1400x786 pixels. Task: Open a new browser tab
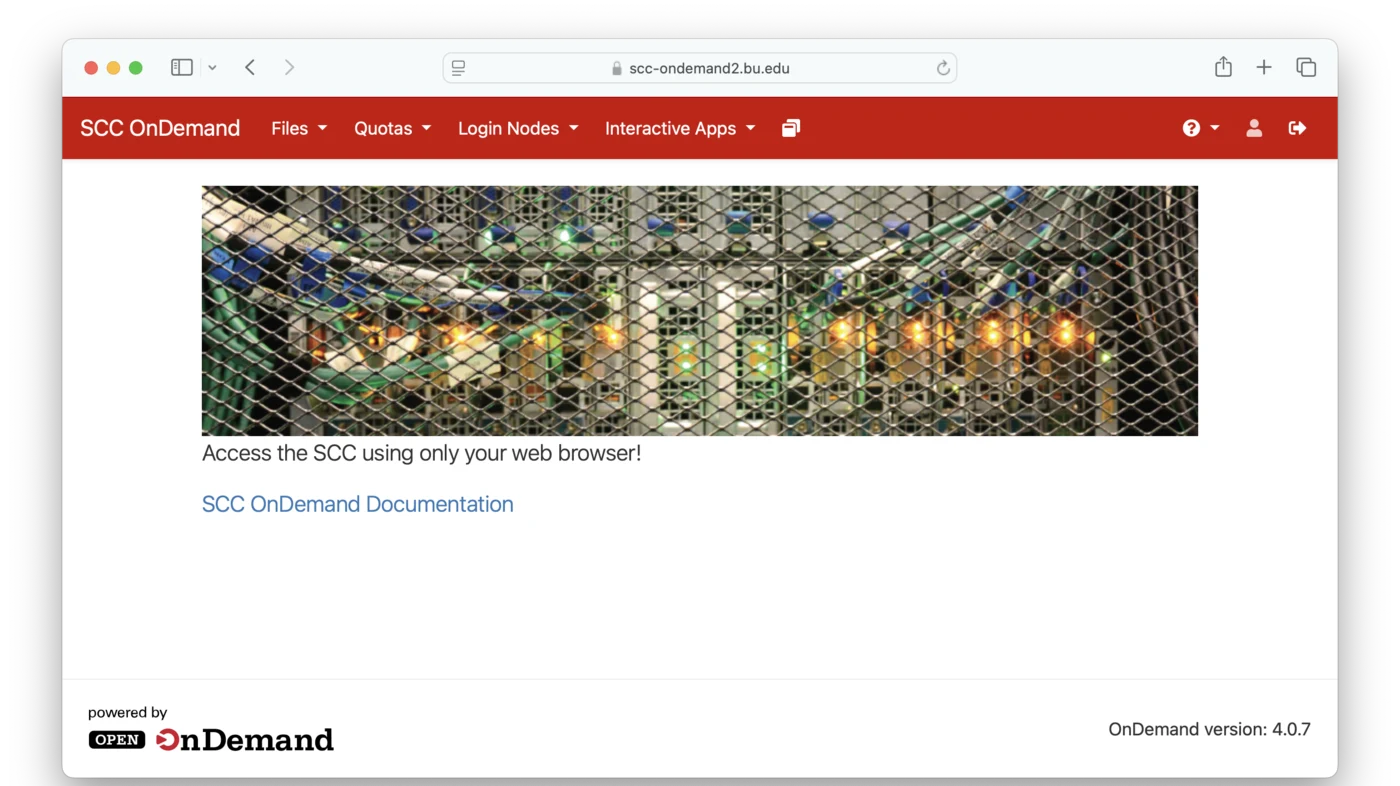(x=1264, y=67)
